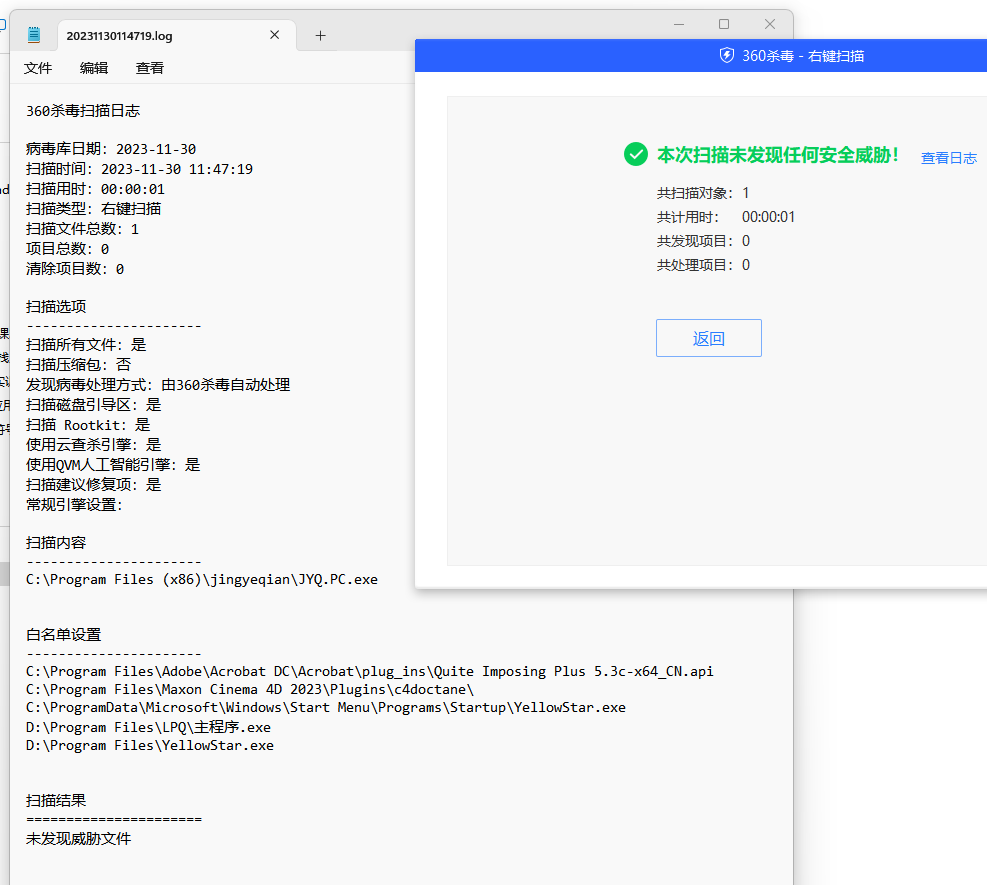Click the 扫描压缩包: 否 line
The width and height of the screenshot is (987, 885).
(79, 365)
